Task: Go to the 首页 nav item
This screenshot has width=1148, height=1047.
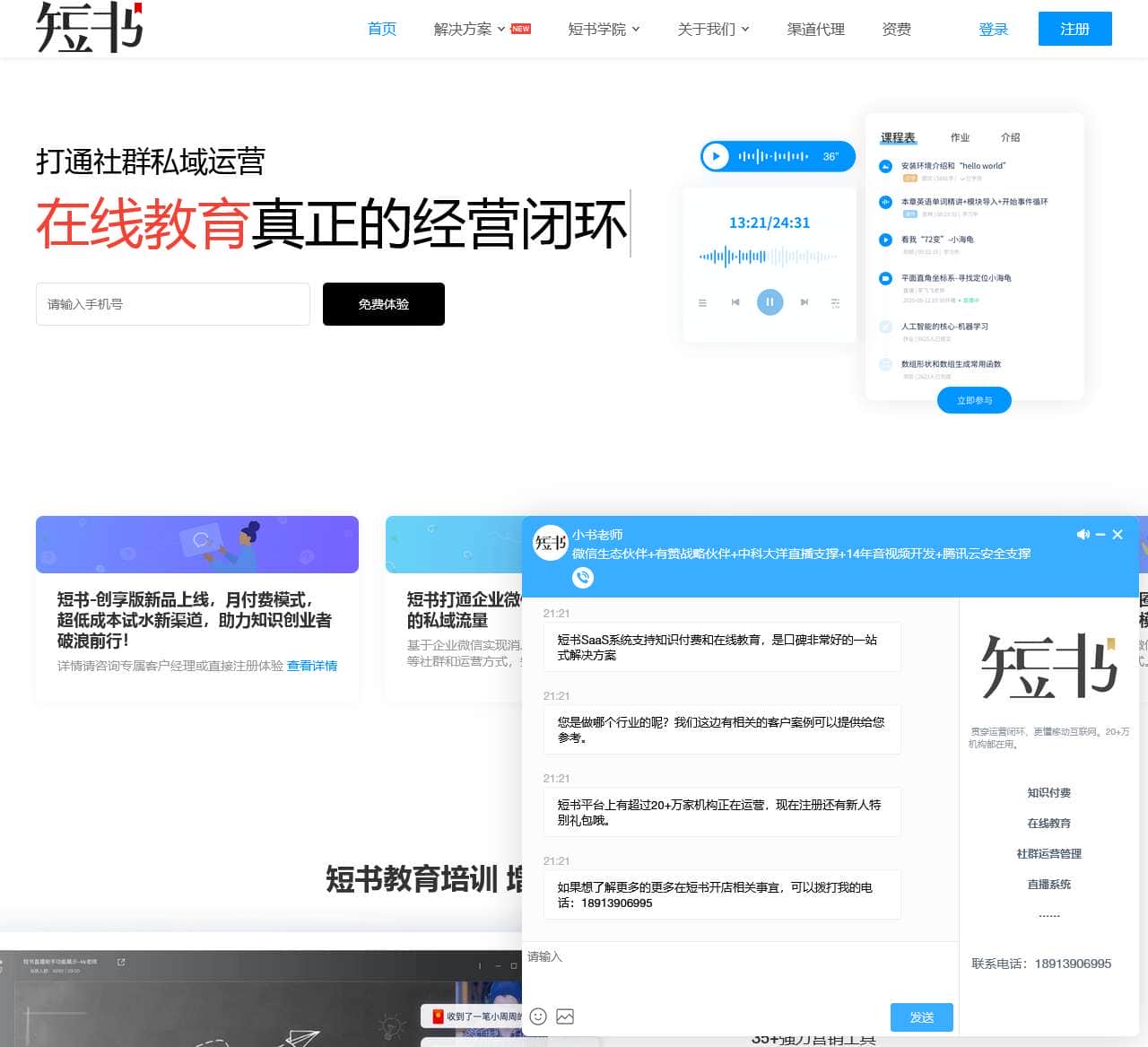Action: pyautogui.click(x=382, y=29)
